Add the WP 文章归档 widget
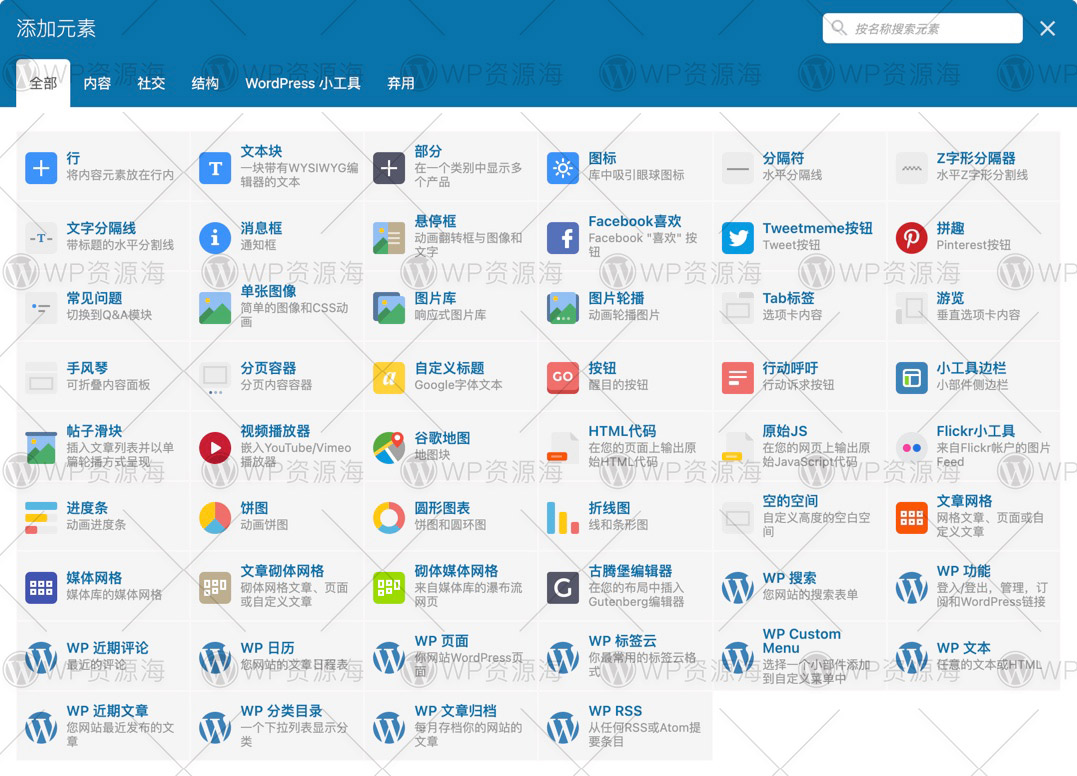The image size is (1077, 776). pos(451,727)
